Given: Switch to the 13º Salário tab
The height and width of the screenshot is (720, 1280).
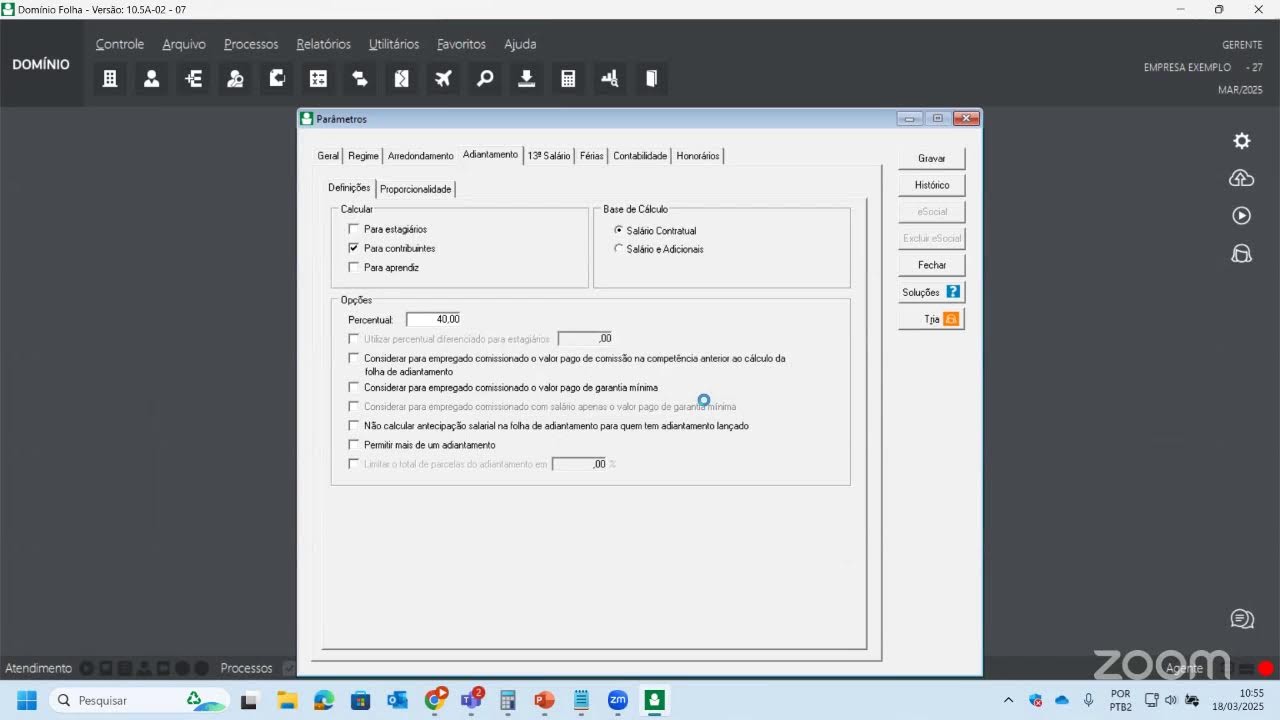Looking at the screenshot, I should (x=549, y=156).
